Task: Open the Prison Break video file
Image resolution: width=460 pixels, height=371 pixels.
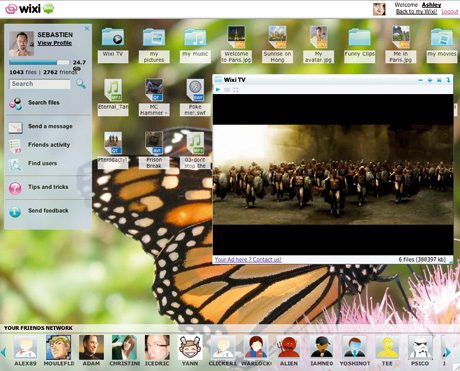Action: 154,143
